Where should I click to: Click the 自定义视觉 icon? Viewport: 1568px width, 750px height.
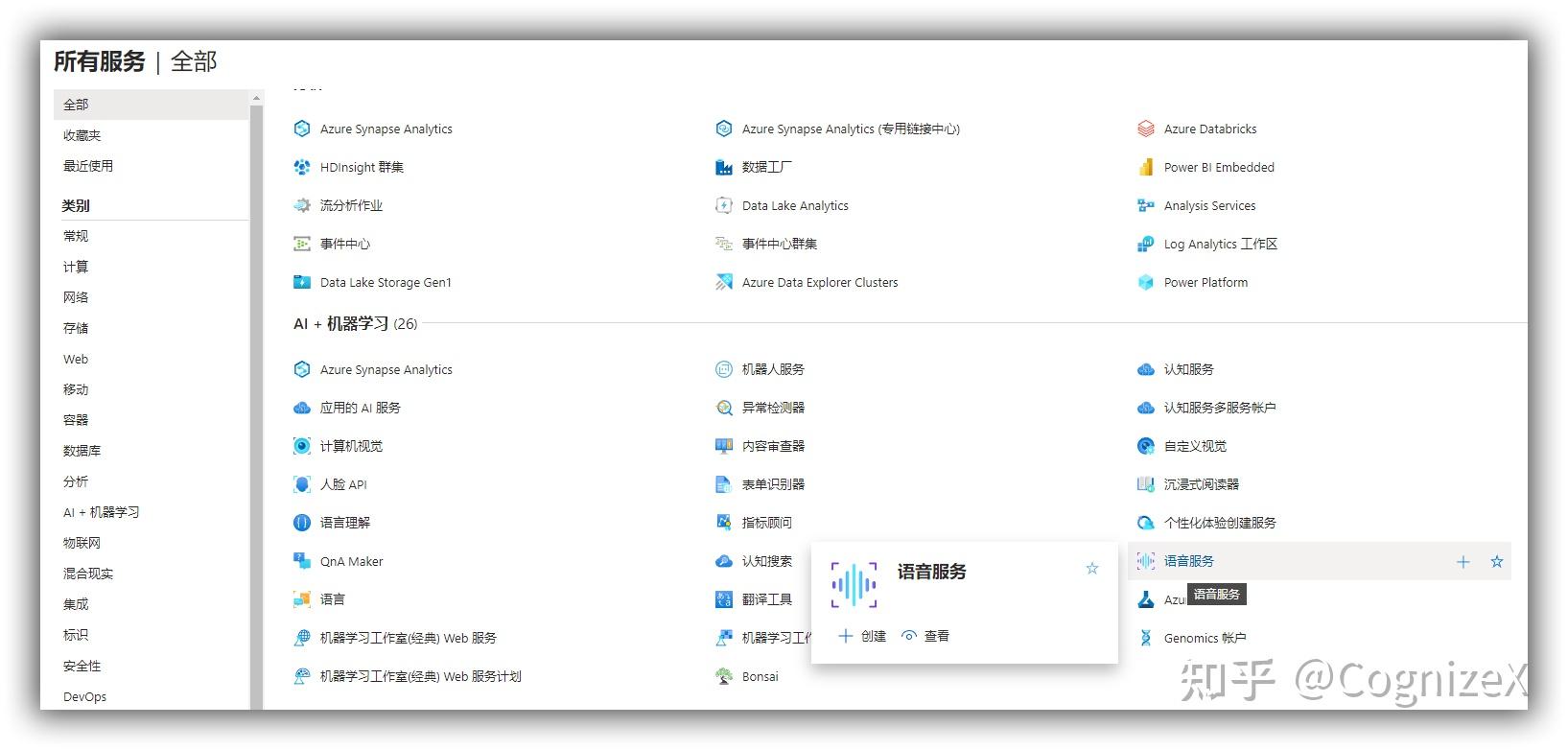coord(1146,446)
